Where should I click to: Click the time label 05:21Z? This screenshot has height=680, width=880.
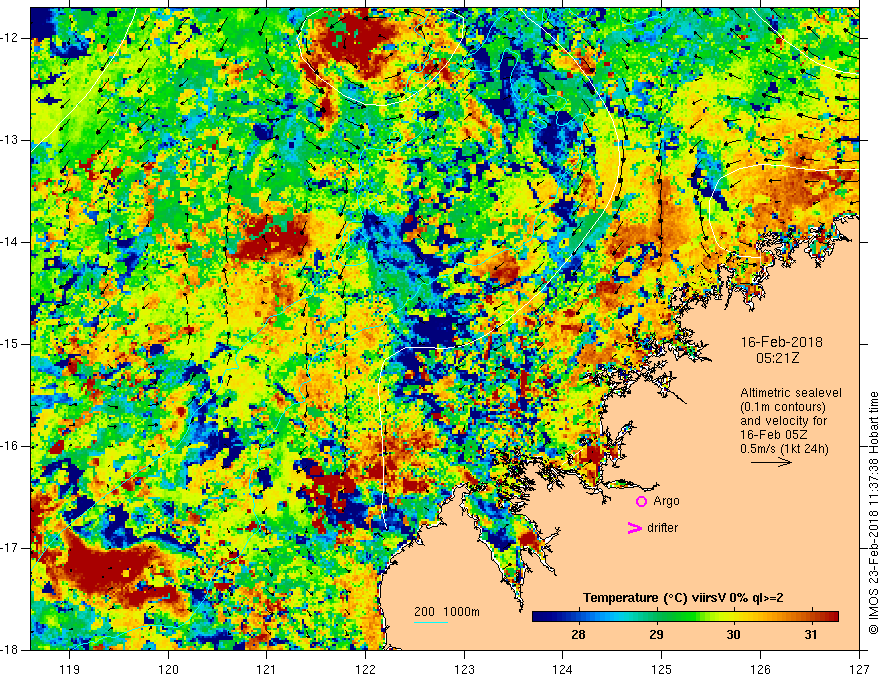(778, 357)
